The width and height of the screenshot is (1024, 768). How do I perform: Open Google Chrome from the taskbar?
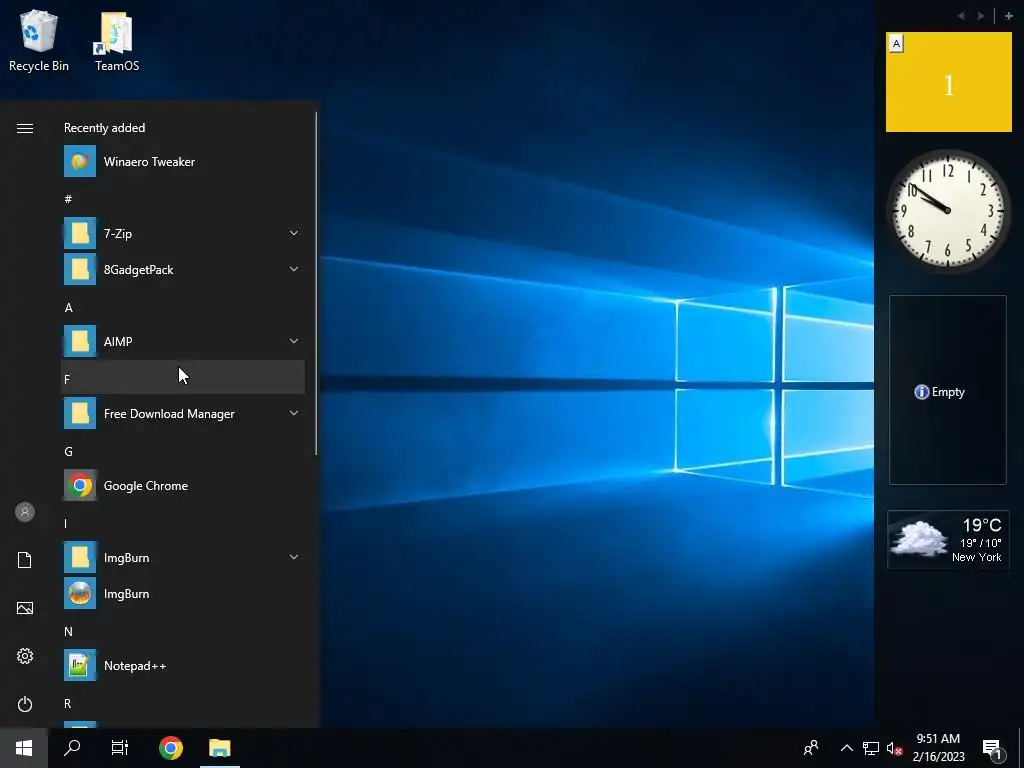click(x=171, y=748)
